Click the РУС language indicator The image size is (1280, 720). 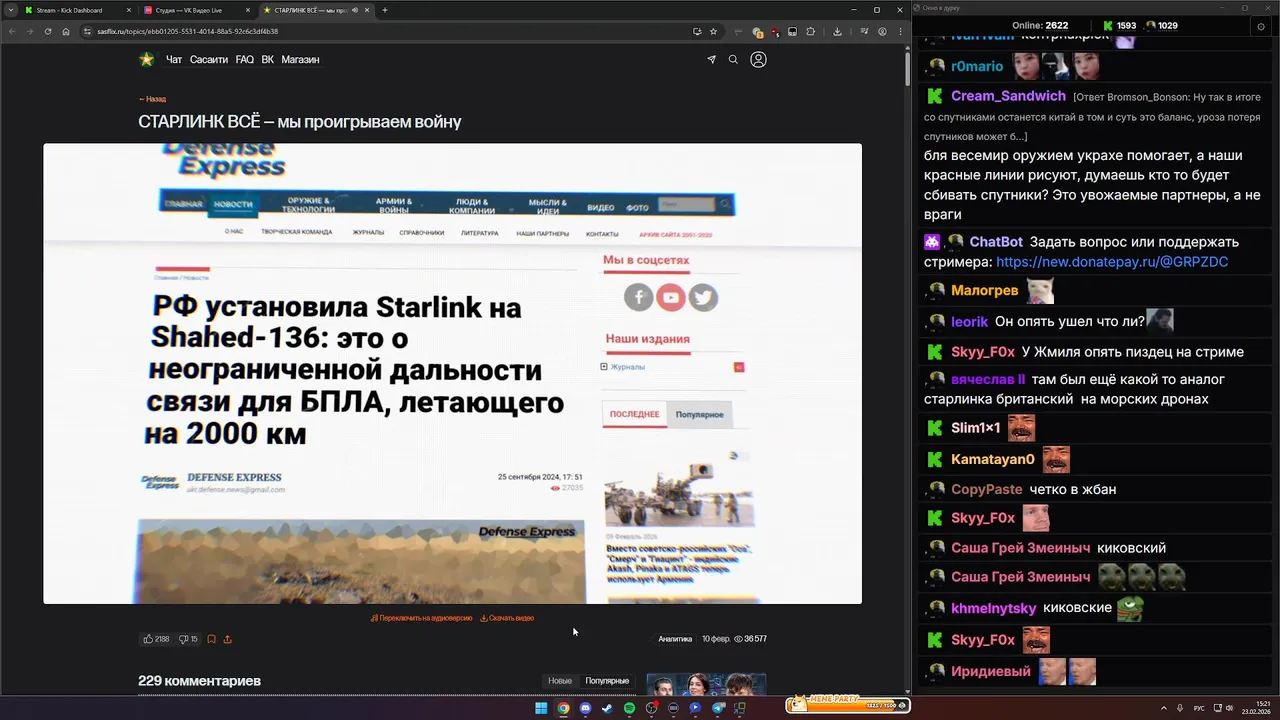[x=1199, y=708]
